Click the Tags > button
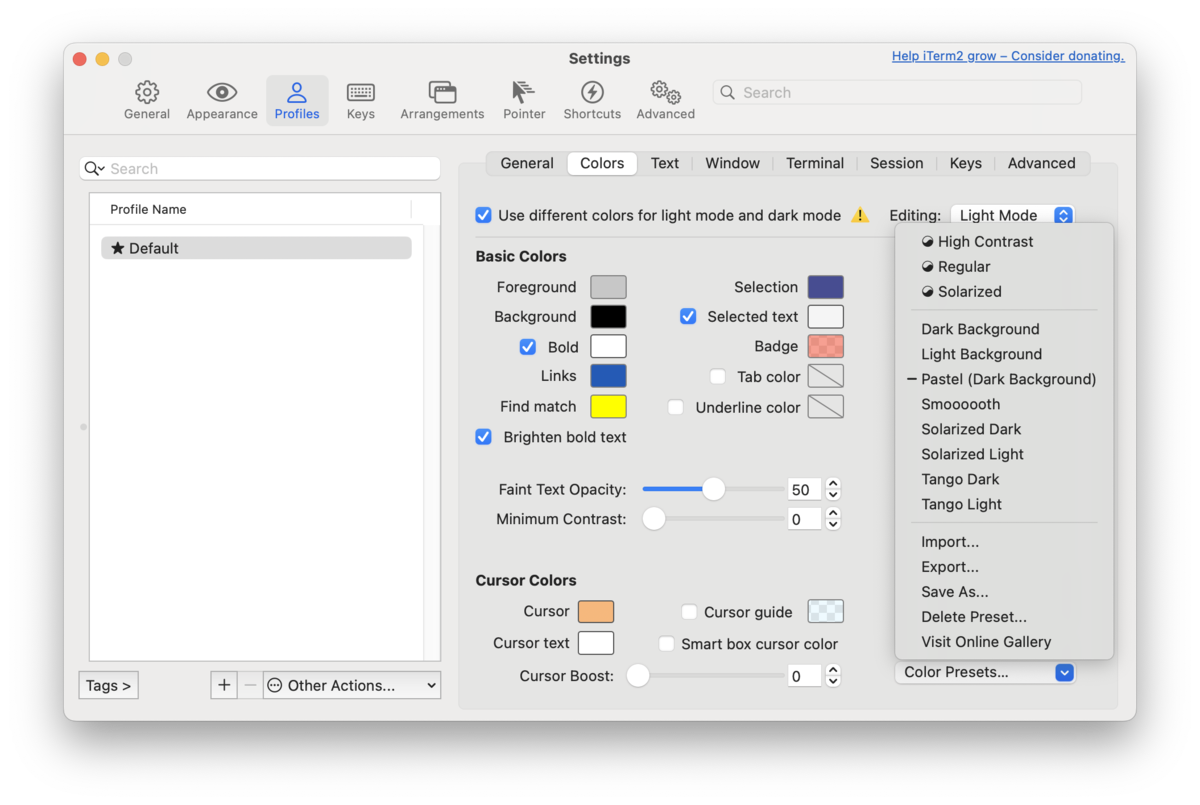 (108, 685)
